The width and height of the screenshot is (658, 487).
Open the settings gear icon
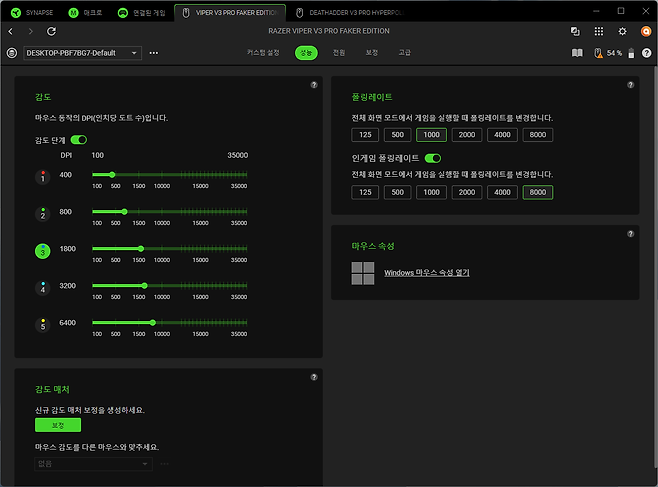click(622, 31)
